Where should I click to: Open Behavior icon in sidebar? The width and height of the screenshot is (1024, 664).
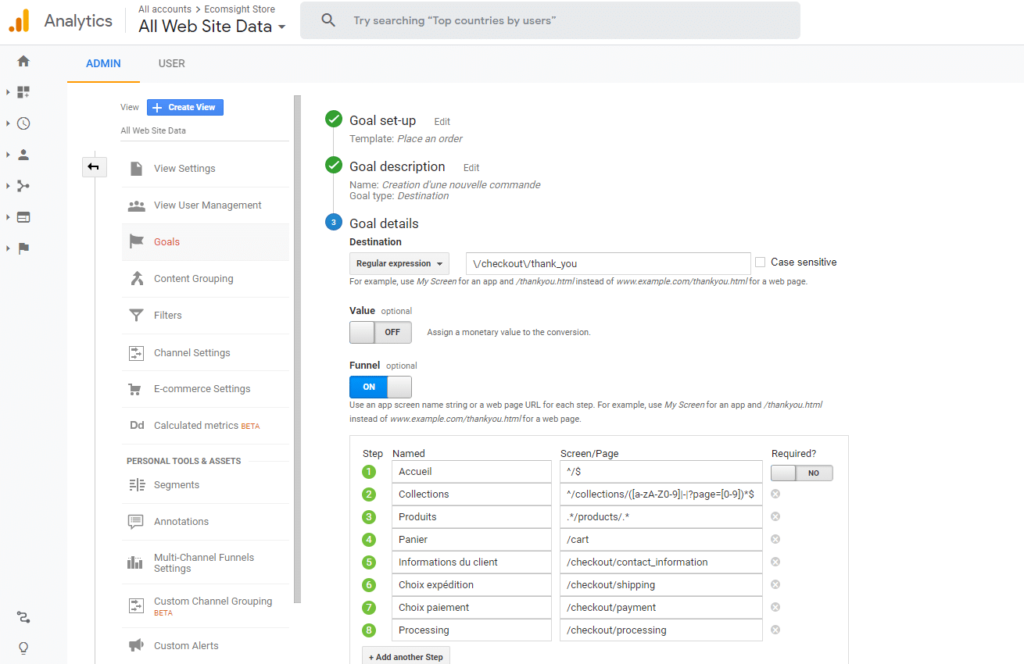coord(24,217)
